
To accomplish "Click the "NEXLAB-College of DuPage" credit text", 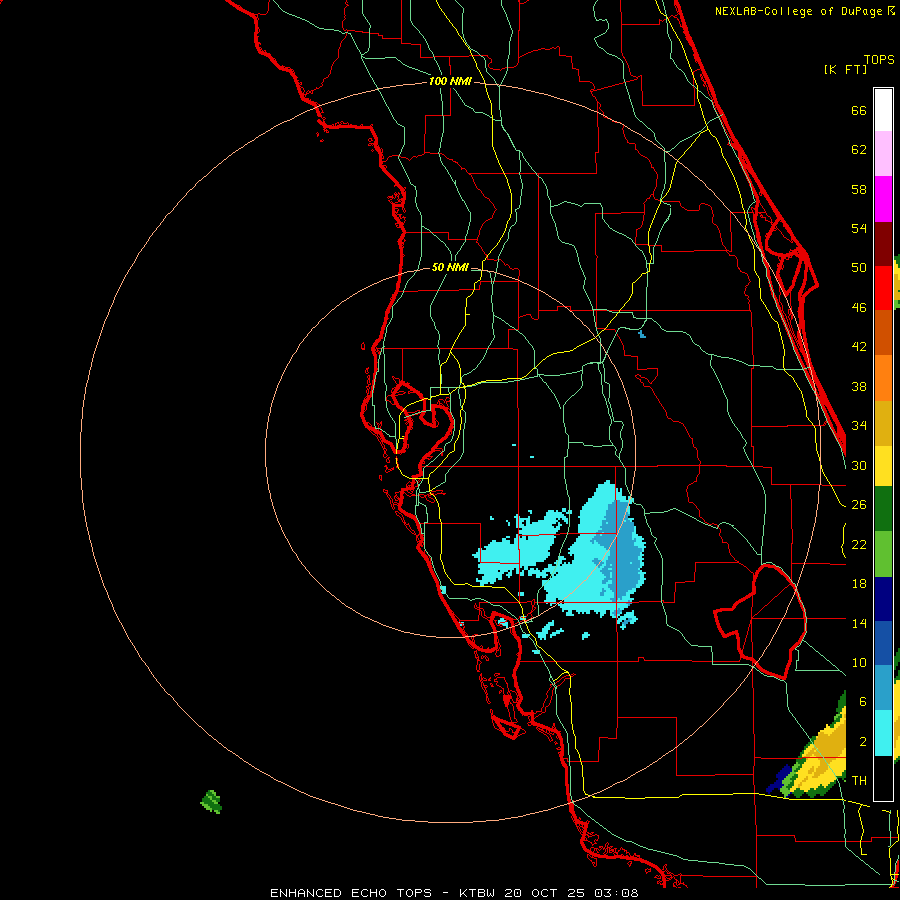I will pyautogui.click(x=799, y=11).
